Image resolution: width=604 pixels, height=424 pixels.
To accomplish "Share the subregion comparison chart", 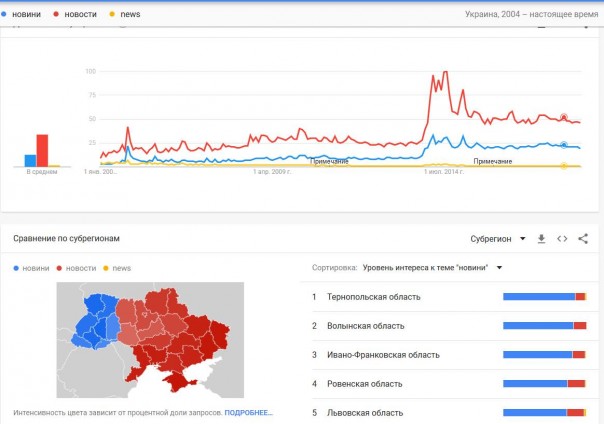I will pyautogui.click(x=583, y=239).
